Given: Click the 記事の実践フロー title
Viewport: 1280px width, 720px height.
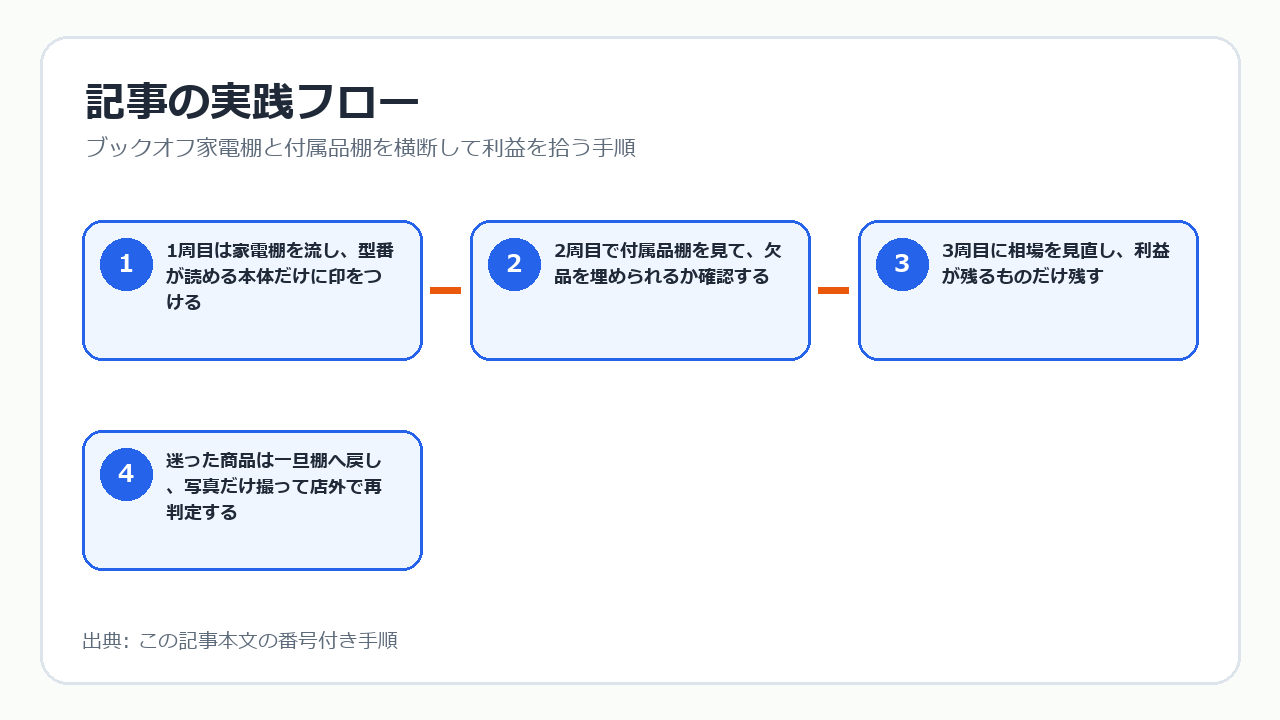Looking at the screenshot, I should click(x=252, y=102).
